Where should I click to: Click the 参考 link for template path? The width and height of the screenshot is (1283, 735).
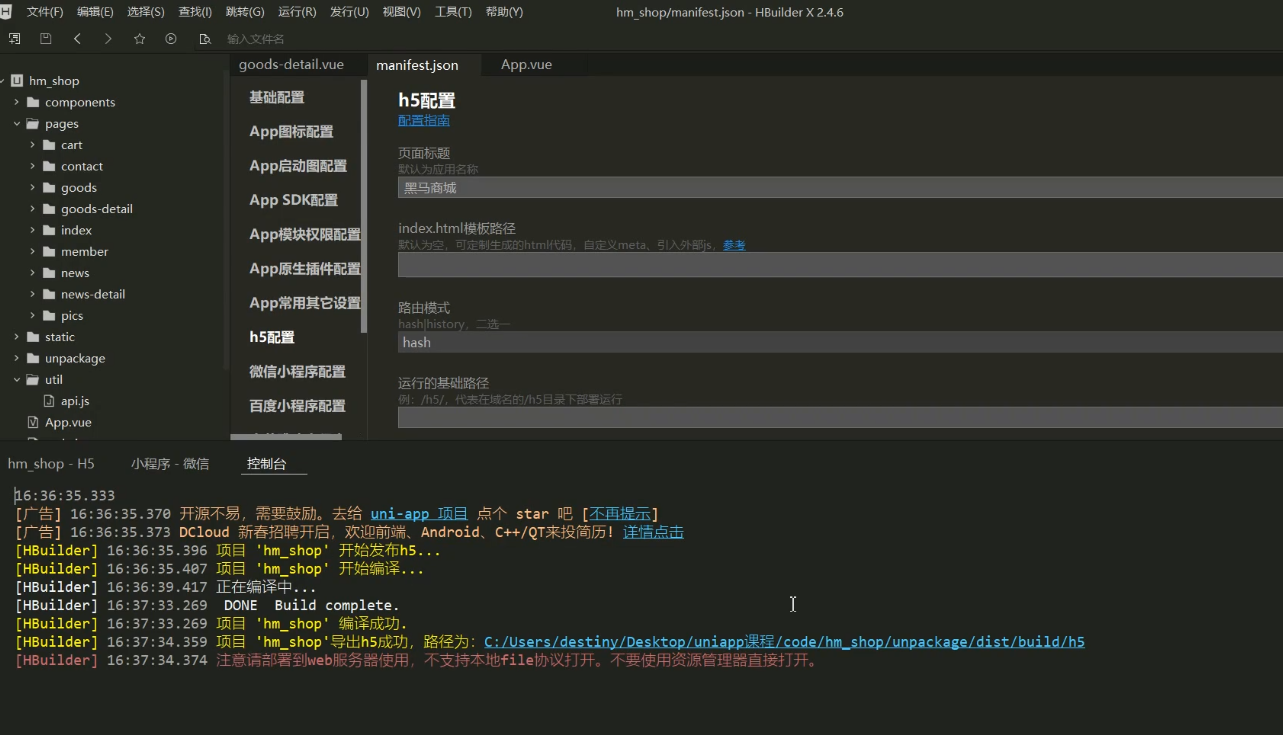734,245
